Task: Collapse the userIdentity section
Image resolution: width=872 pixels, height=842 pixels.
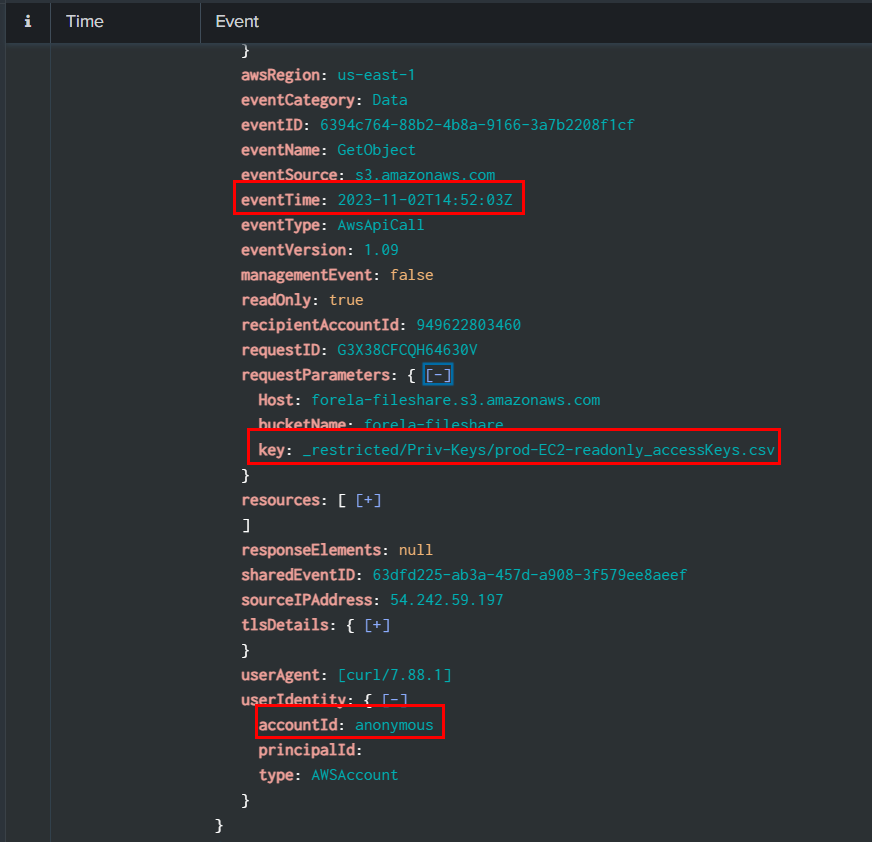Action: pyautogui.click(x=395, y=700)
